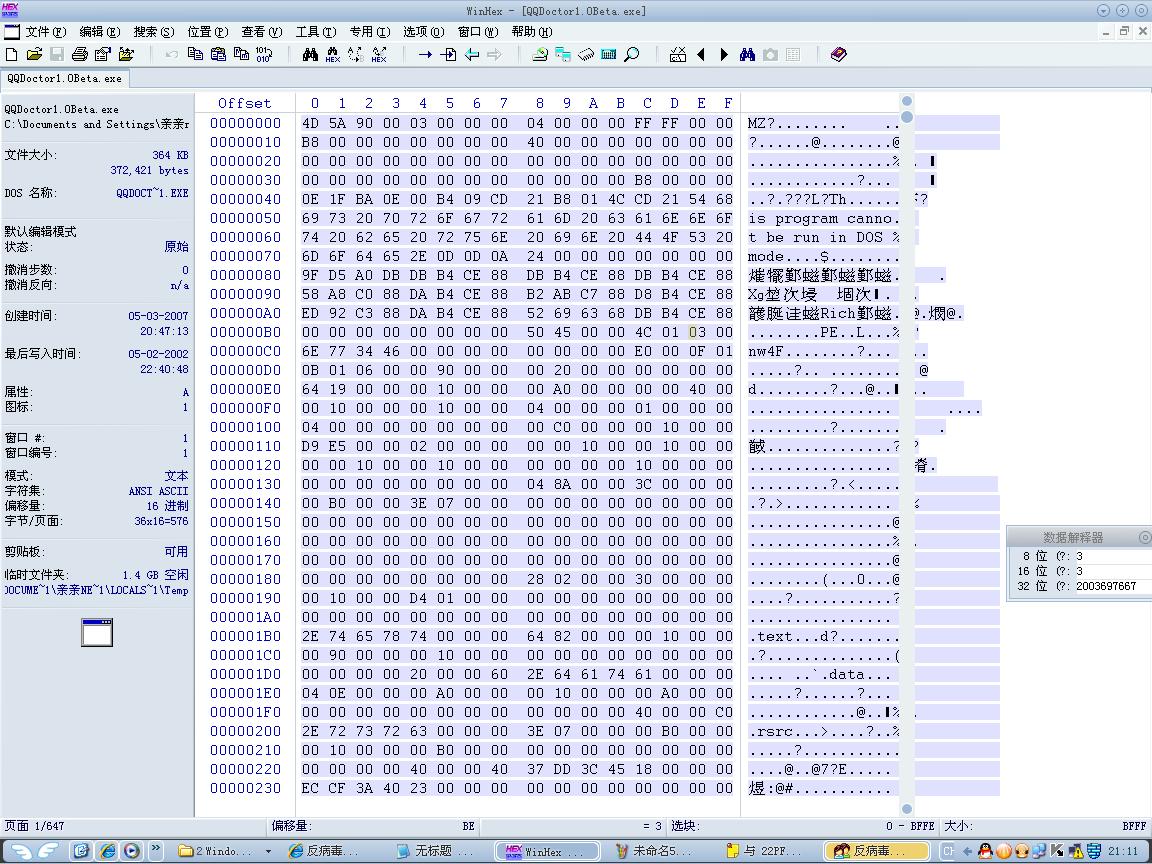Click the Replace Hex Values icon
Image resolution: width=1152 pixels, height=864 pixels.
[378, 54]
